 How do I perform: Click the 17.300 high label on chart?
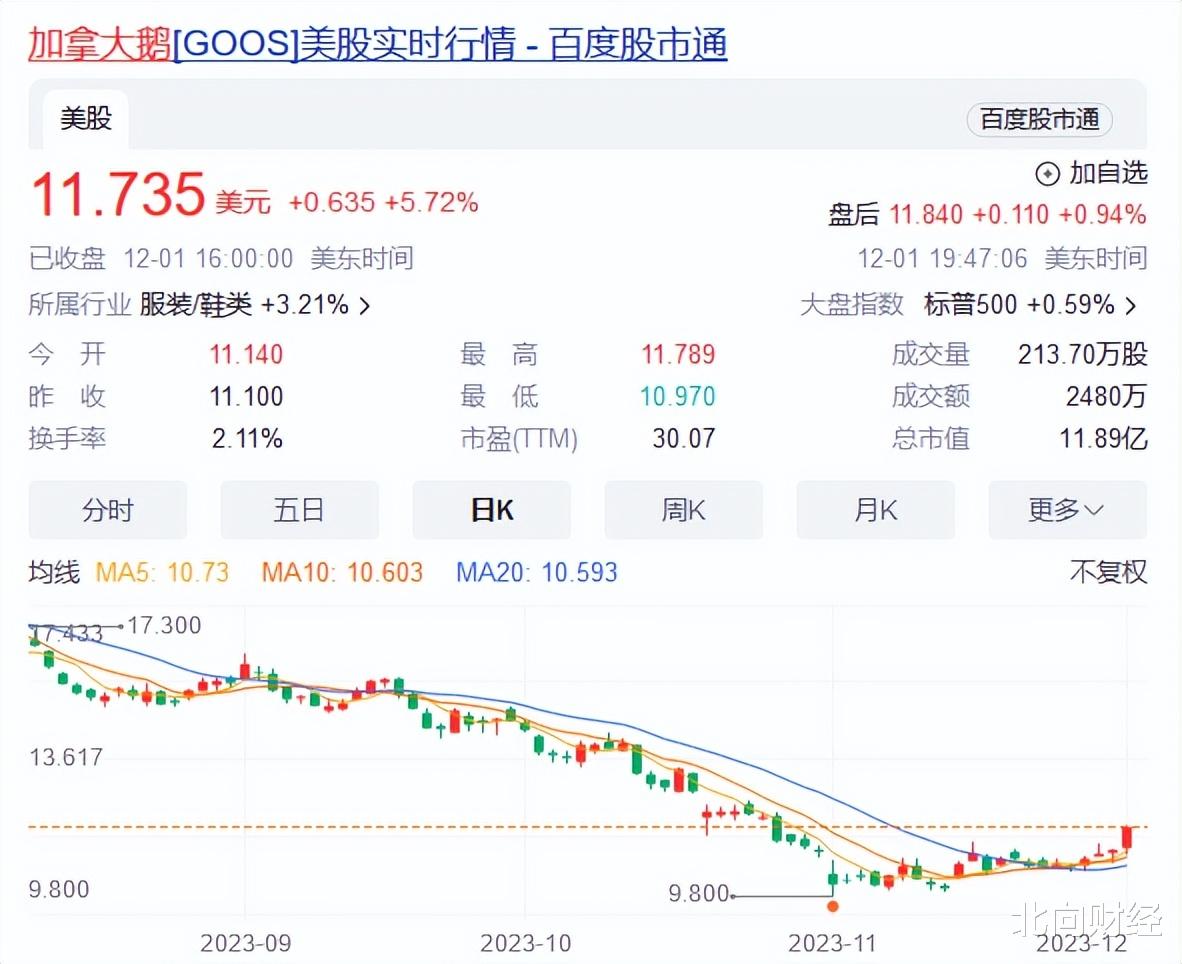point(164,626)
